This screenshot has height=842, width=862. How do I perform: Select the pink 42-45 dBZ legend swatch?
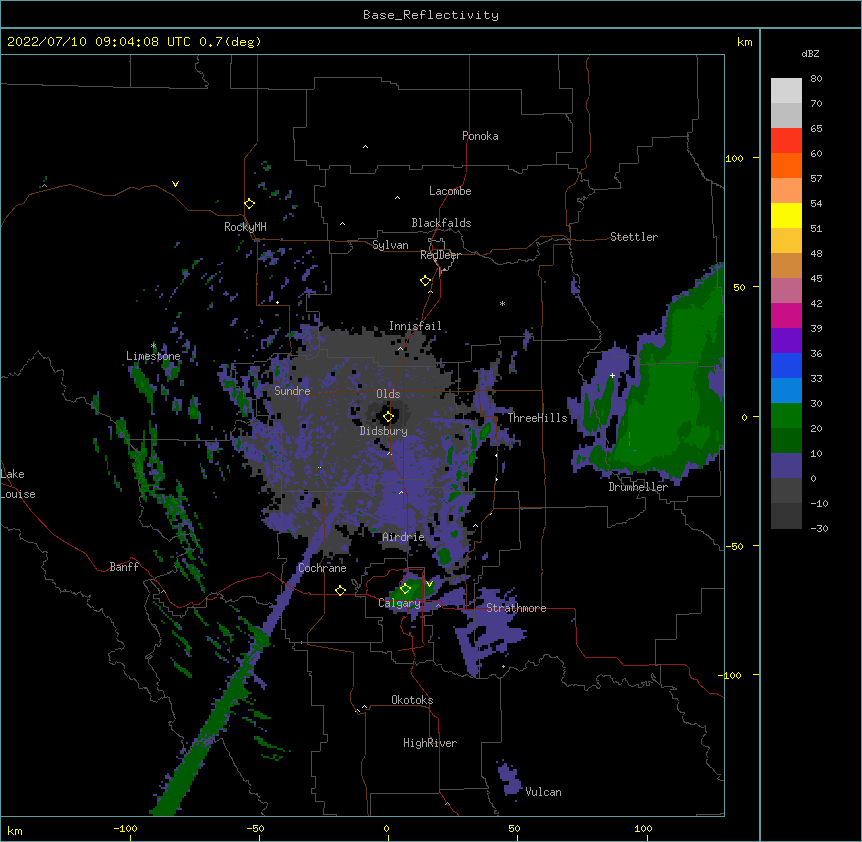click(786, 290)
